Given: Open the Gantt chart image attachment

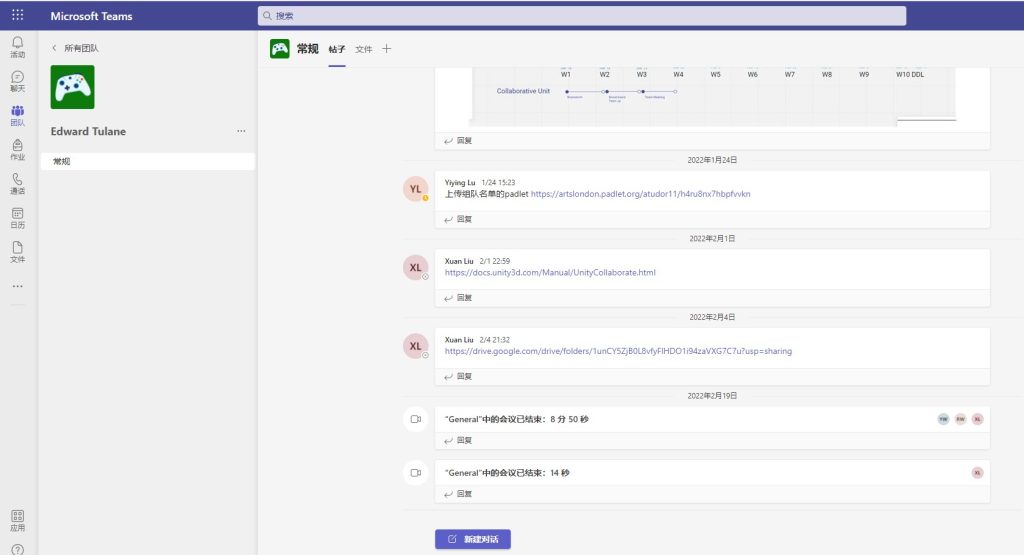Looking at the screenshot, I should 712,96.
